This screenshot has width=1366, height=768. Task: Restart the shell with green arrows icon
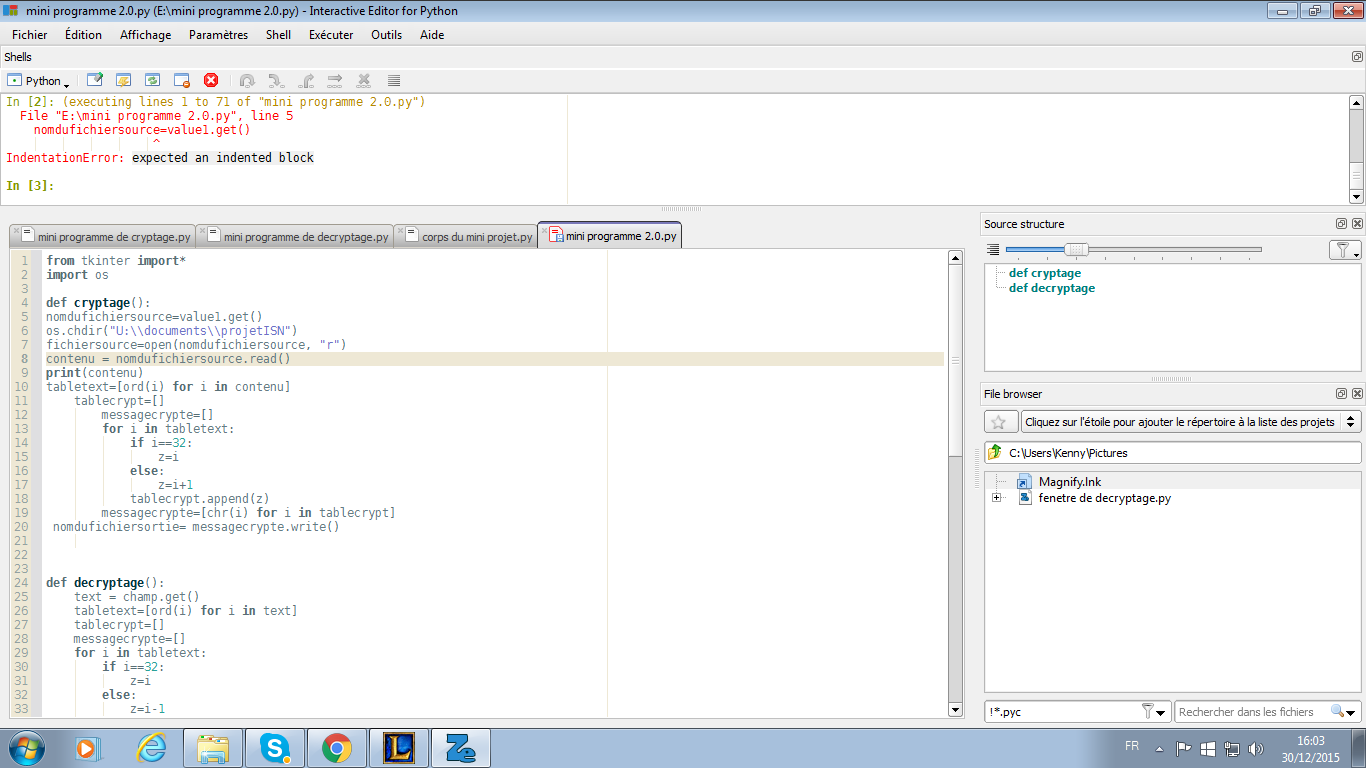click(x=152, y=80)
